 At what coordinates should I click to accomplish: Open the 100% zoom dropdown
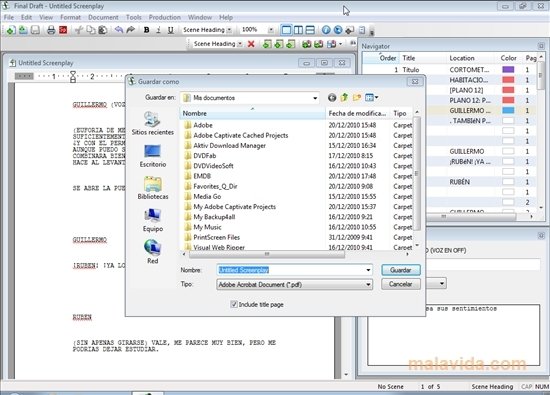[271, 30]
